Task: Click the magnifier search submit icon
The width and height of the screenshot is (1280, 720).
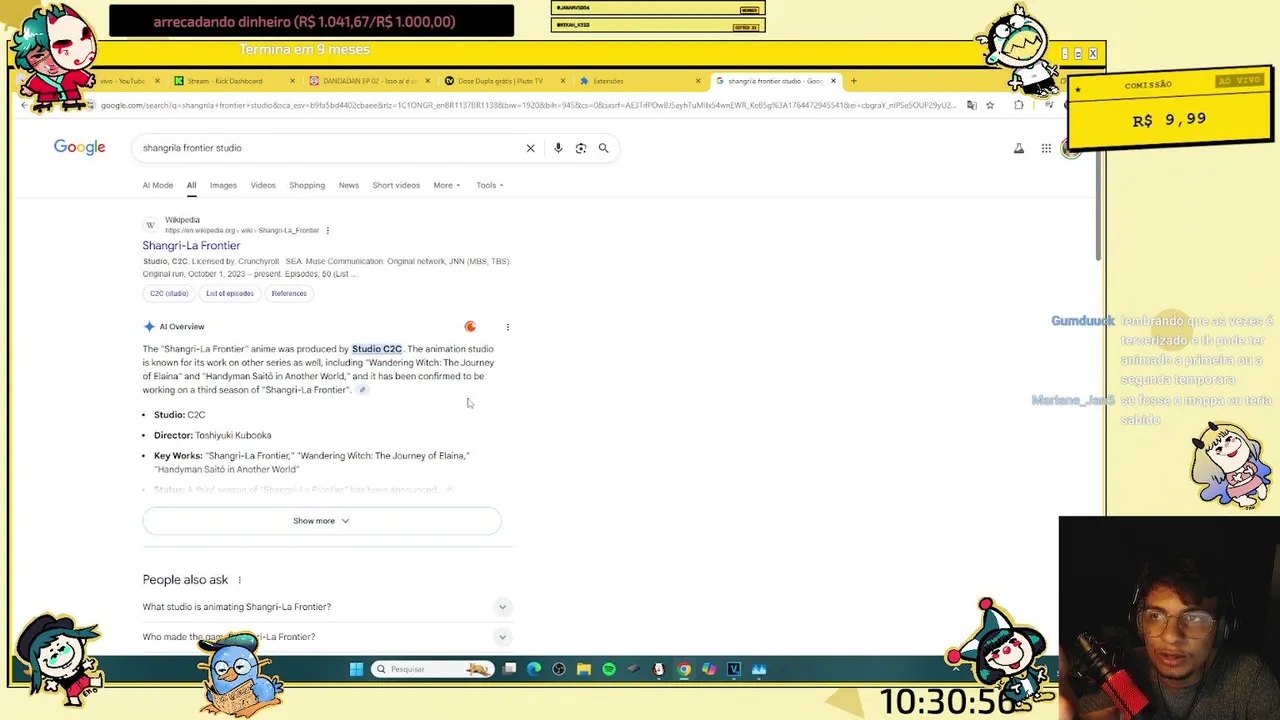Action: click(x=603, y=148)
